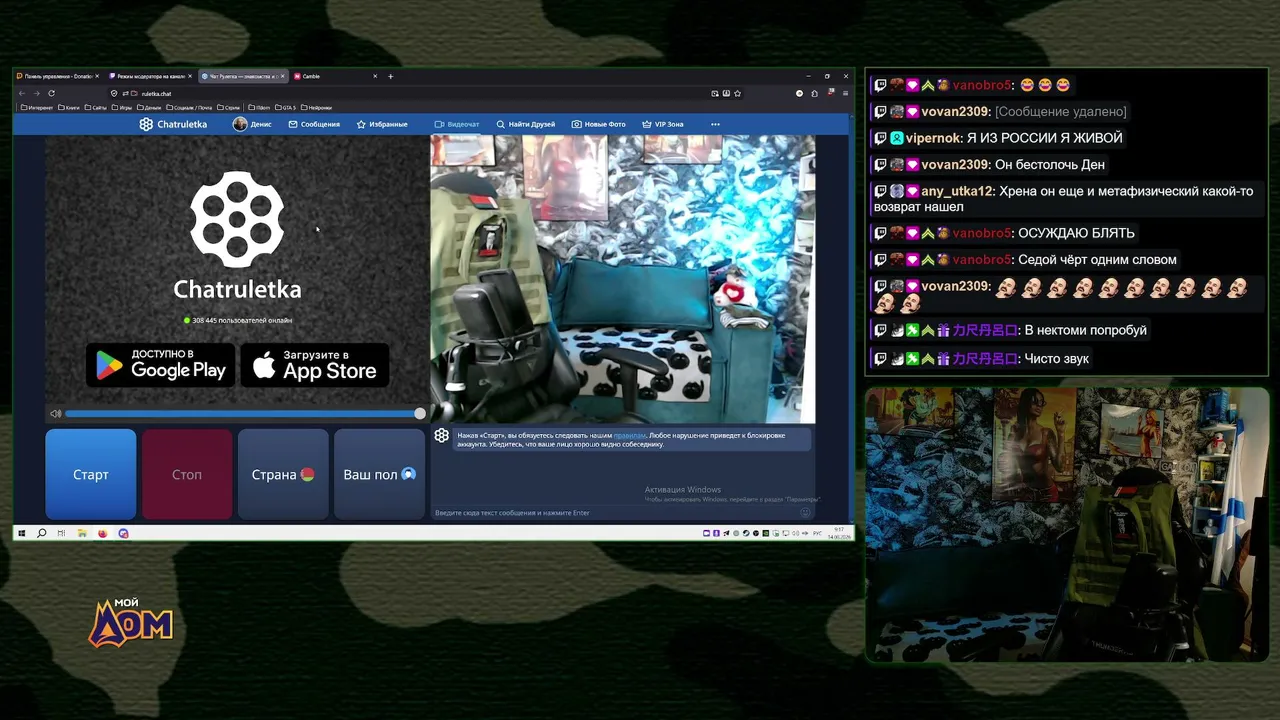Image resolution: width=1280 pixels, height=720 pixels.
Task: Open the three-dots more menu in site header
Action: 715,124
